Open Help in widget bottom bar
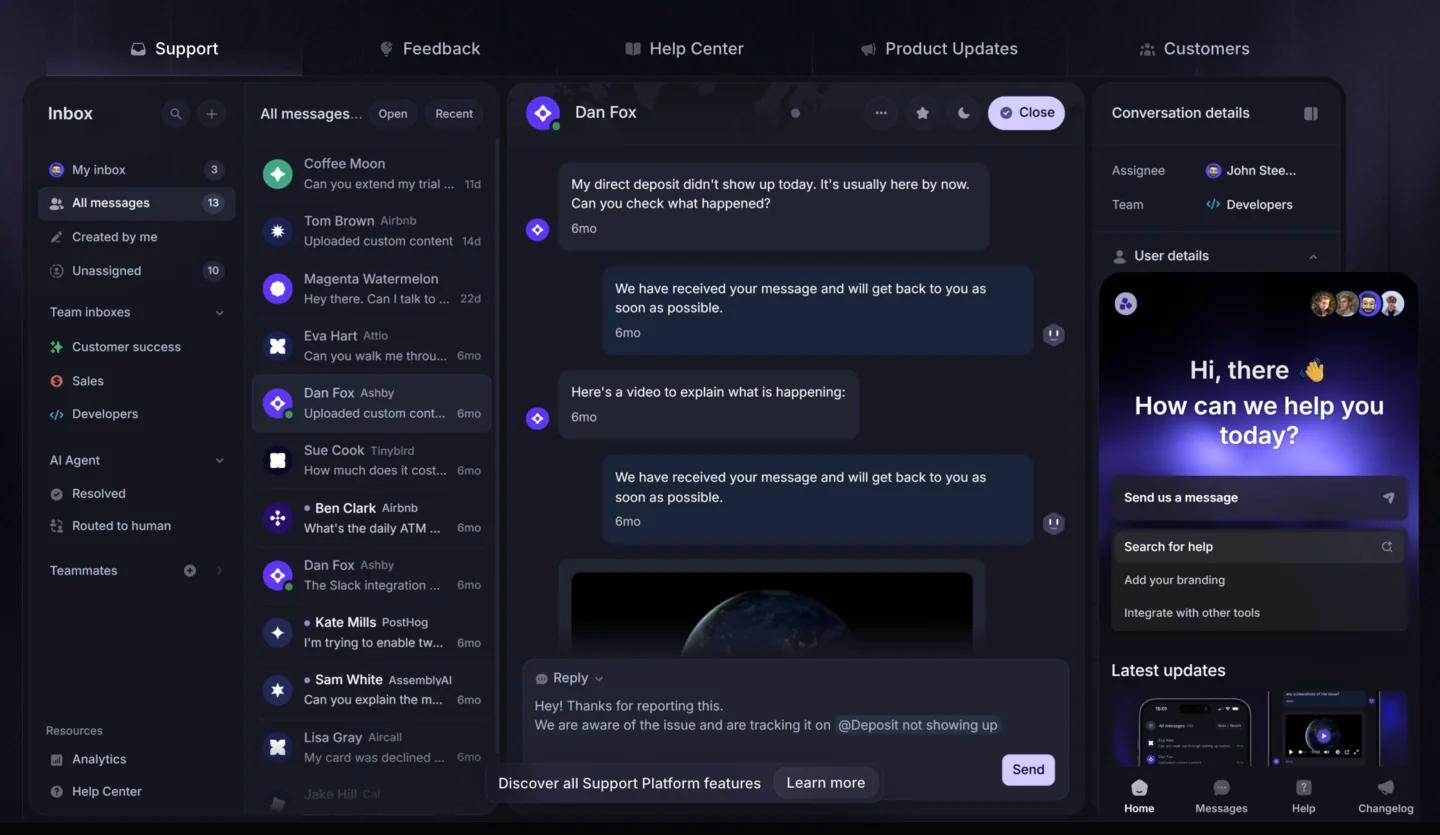The width and height of the screenshot is (1440, 835). click(x=1304, y=797)
